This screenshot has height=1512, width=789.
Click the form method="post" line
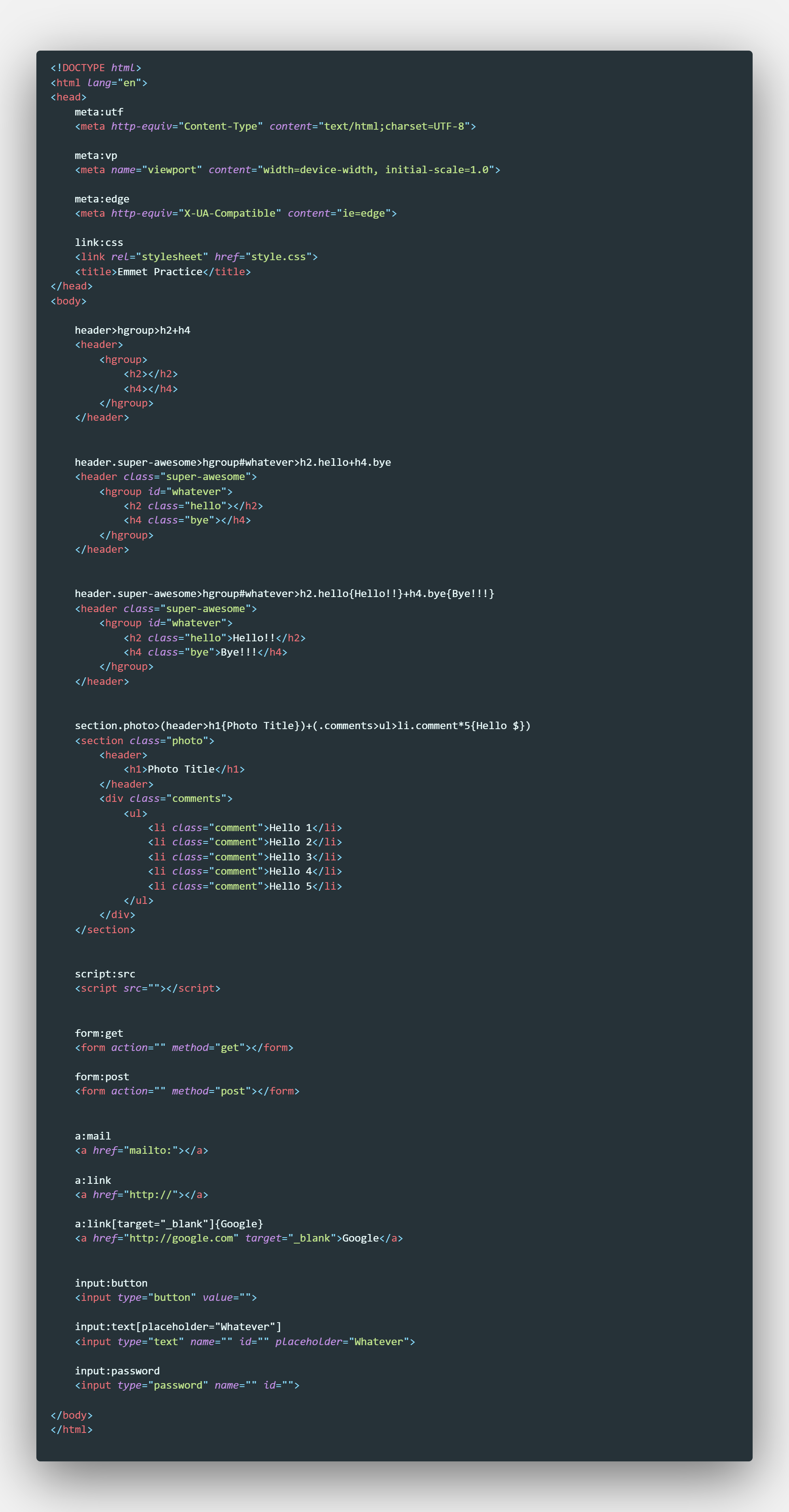pyautogui.click(x=187, y=1091)
